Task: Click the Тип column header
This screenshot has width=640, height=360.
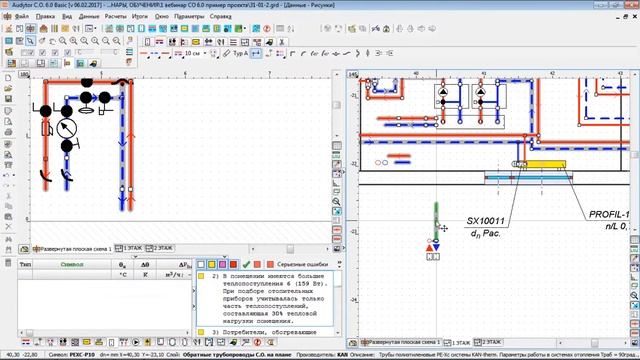Action: coord(25,264)
